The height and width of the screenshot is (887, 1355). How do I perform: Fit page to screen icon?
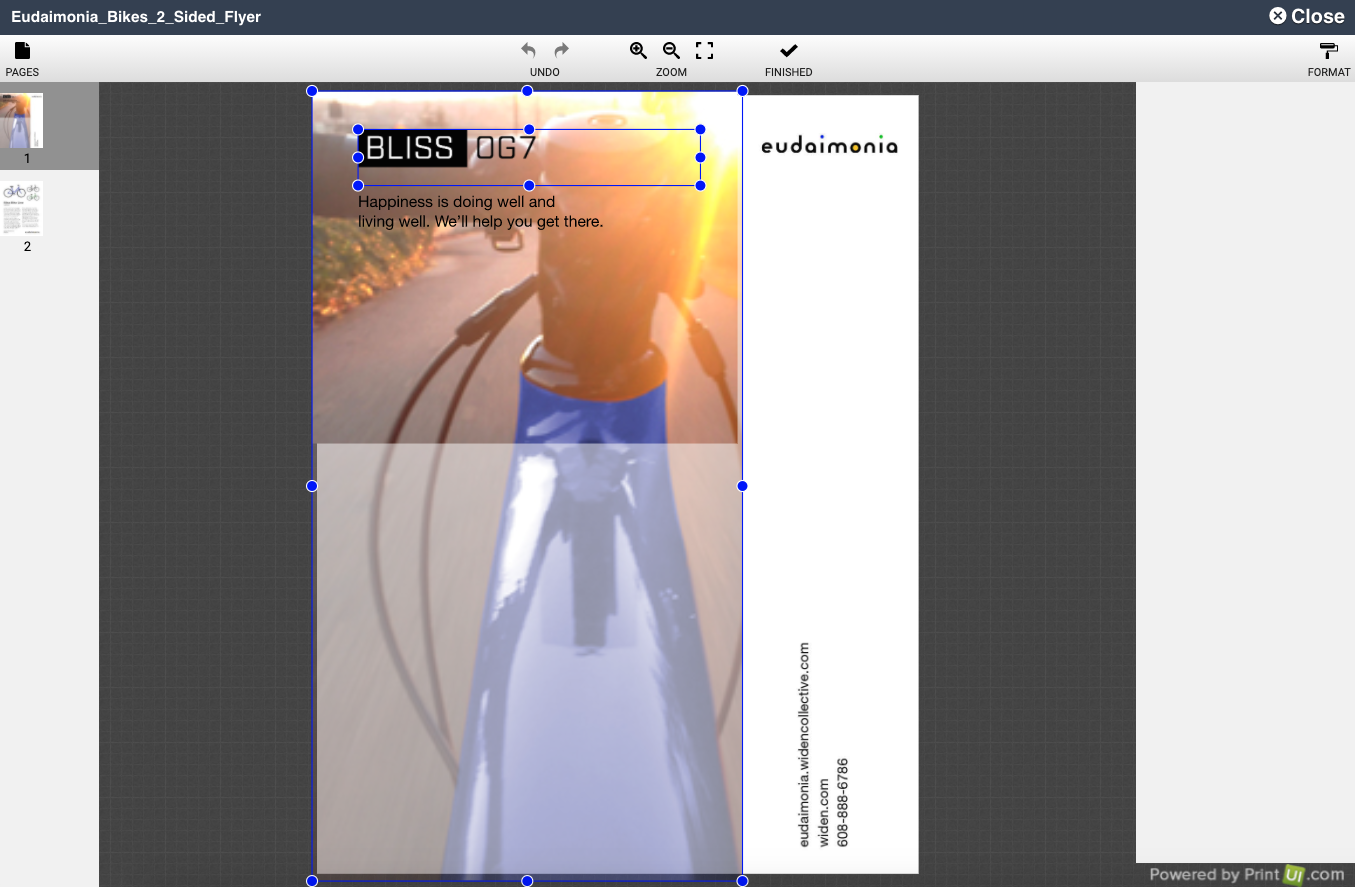pyautogui.click(x=705, y=51)
